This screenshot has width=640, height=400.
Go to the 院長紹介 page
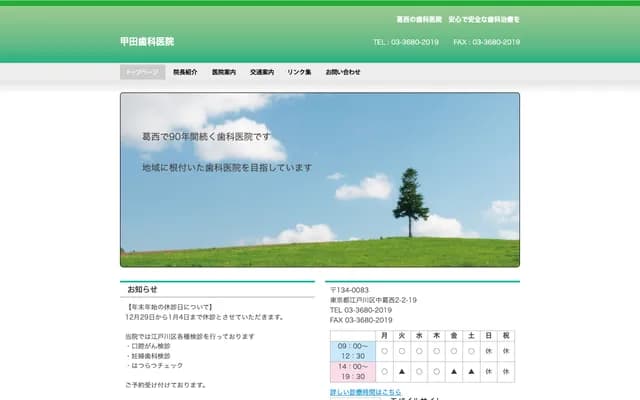point(185,72)
